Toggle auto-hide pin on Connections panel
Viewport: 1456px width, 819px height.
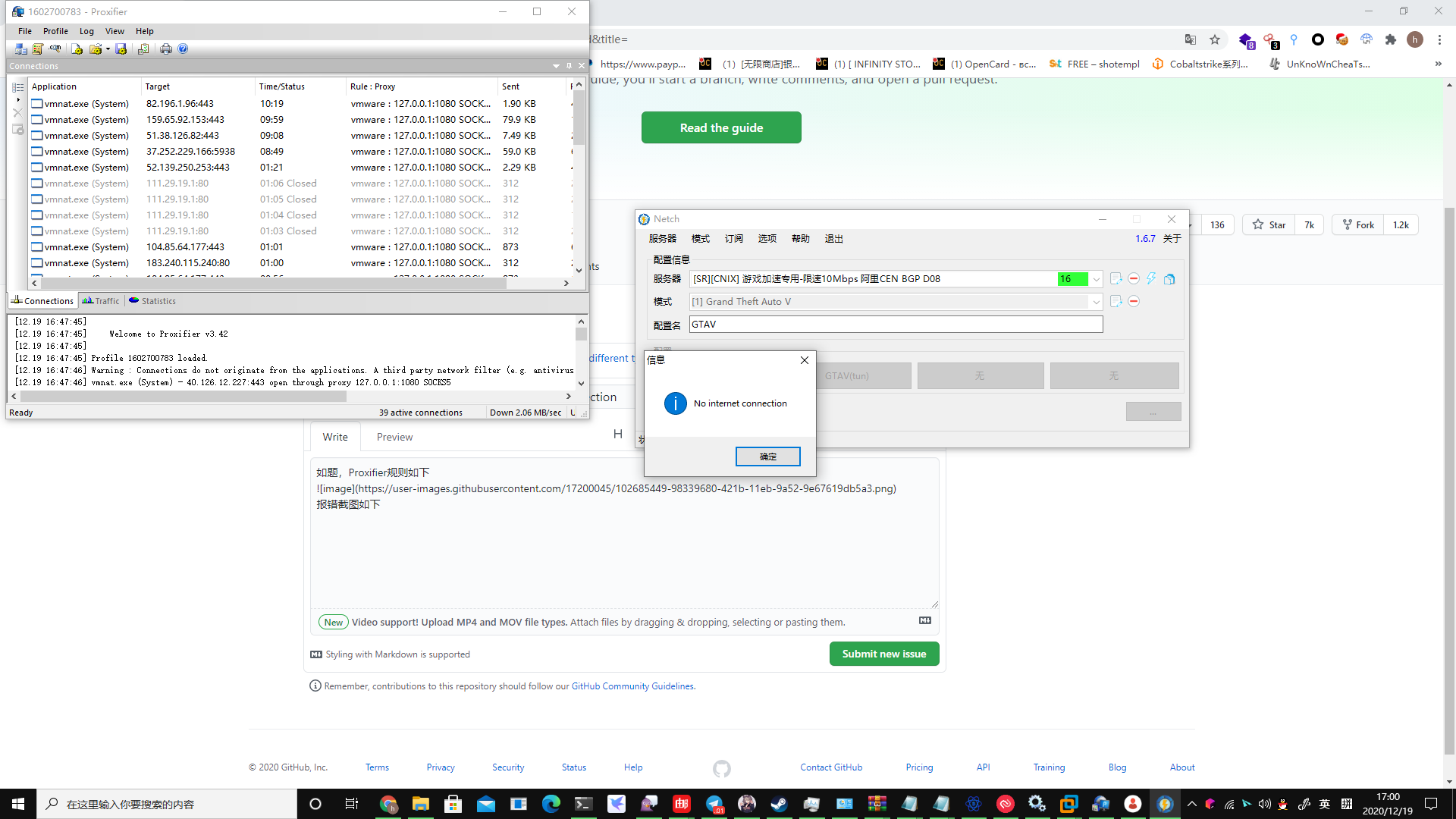569,66
